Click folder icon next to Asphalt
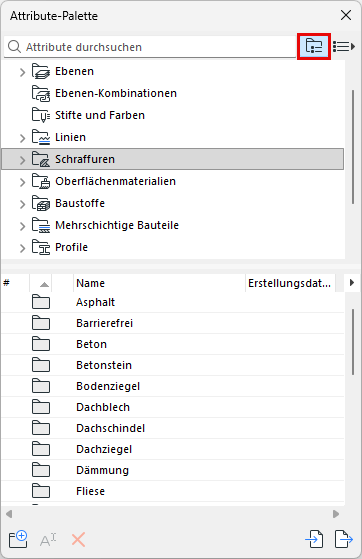 [41, 302]
